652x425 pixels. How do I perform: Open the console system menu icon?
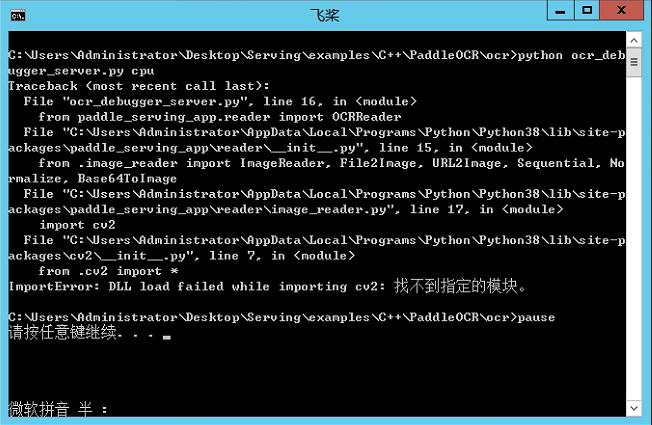point(18,16)
